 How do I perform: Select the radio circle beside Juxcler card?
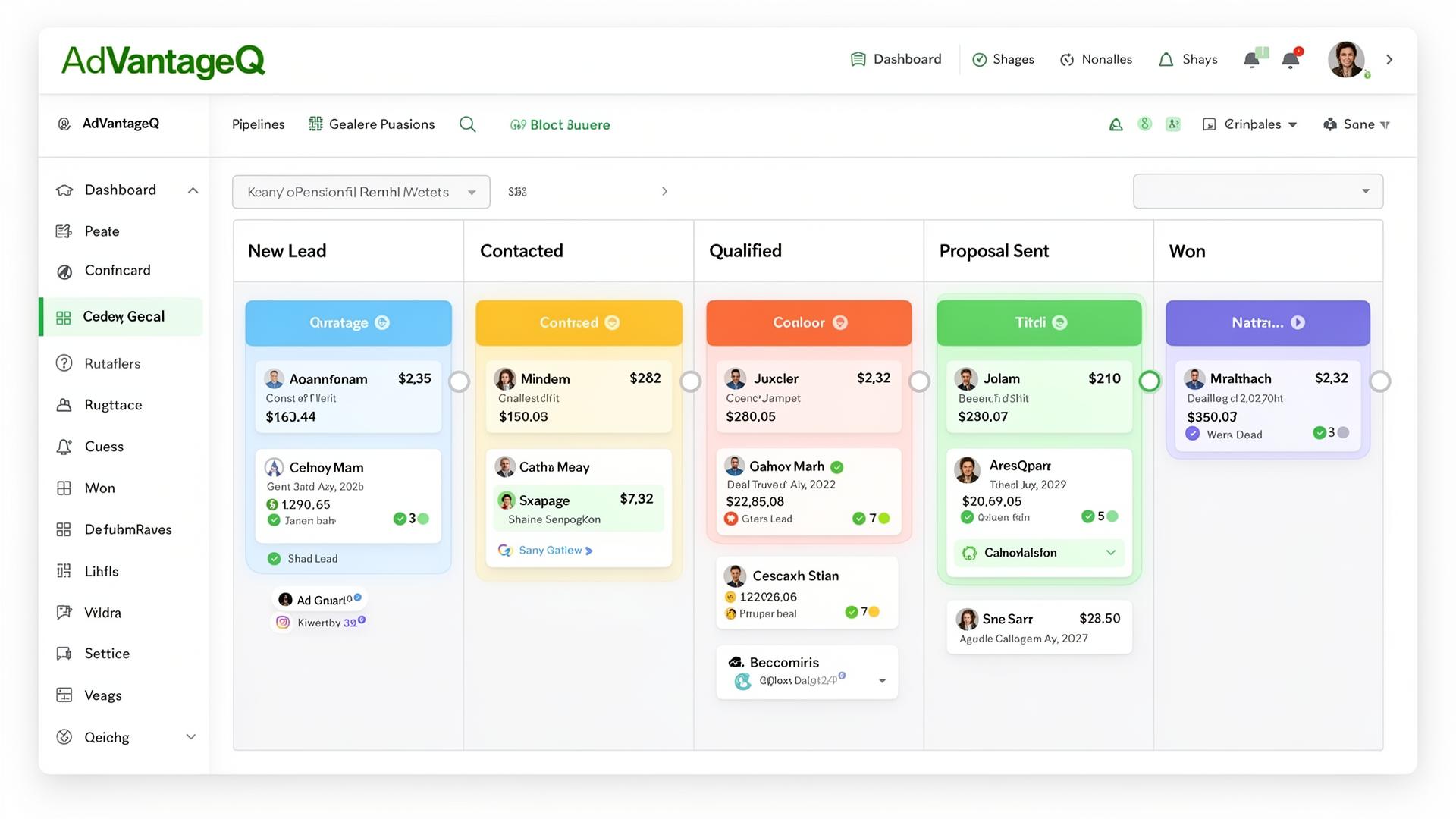click(x=920, y=381)
